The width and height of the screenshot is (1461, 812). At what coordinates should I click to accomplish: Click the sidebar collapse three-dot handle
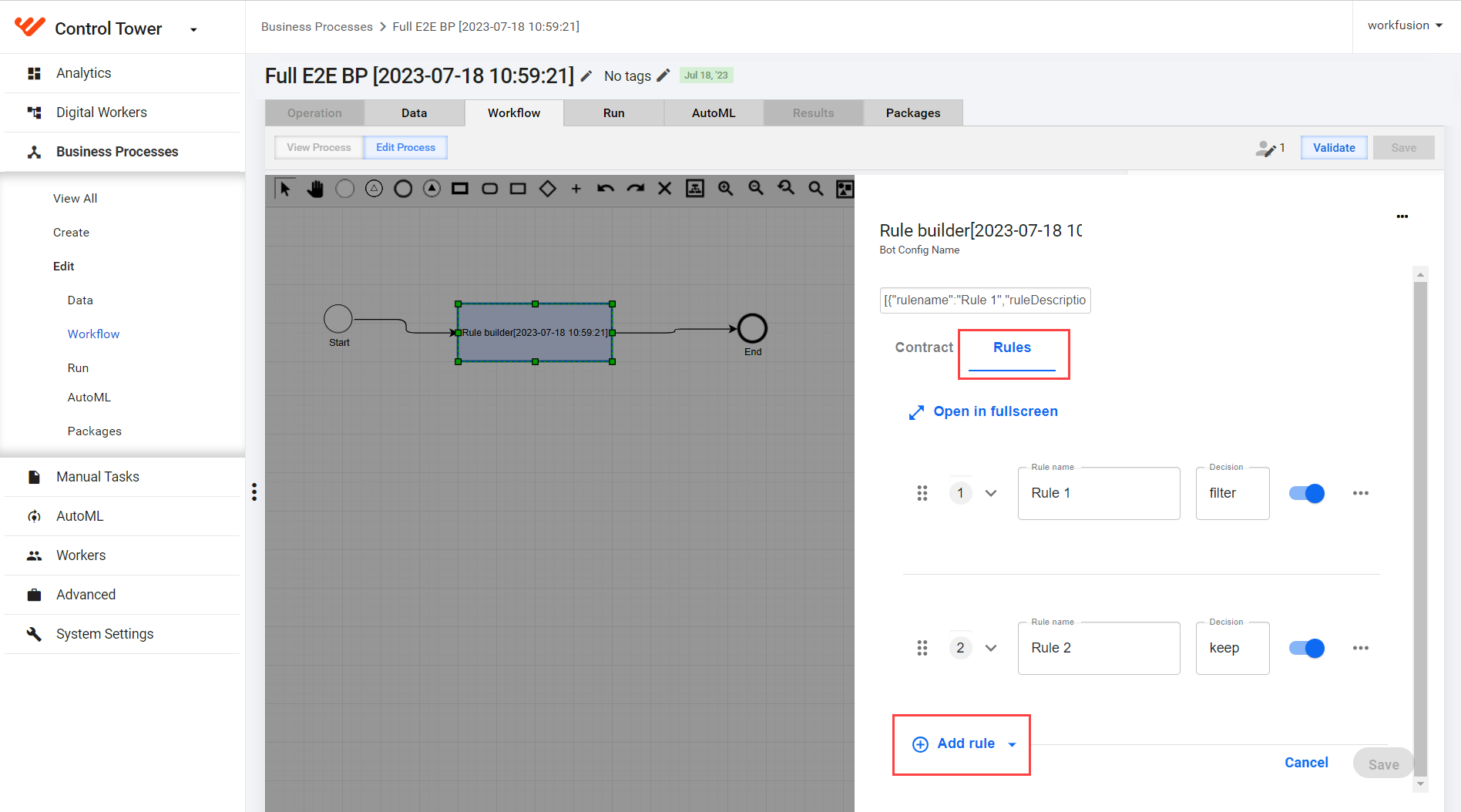click(254, 492)
